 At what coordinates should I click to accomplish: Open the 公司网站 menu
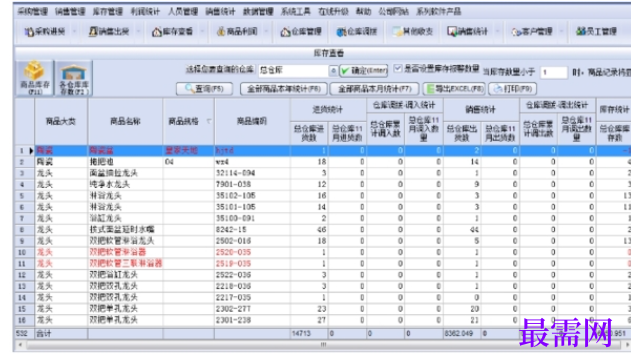click(x=394, y=12)
